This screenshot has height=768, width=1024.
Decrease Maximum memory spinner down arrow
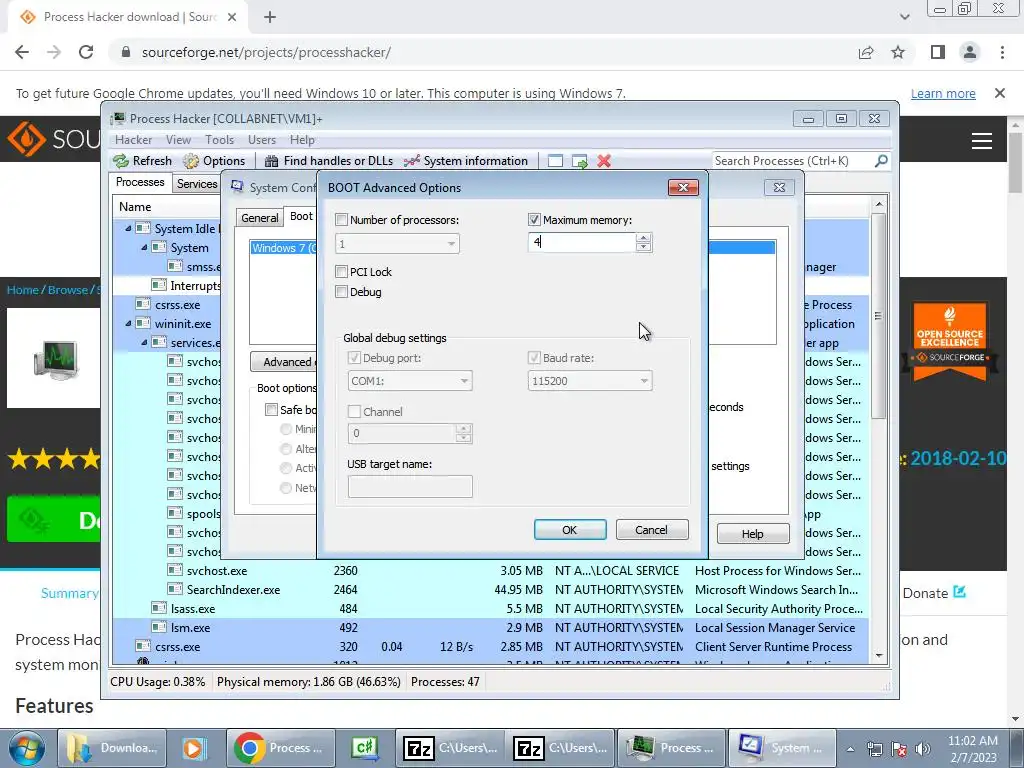point(643,247)
